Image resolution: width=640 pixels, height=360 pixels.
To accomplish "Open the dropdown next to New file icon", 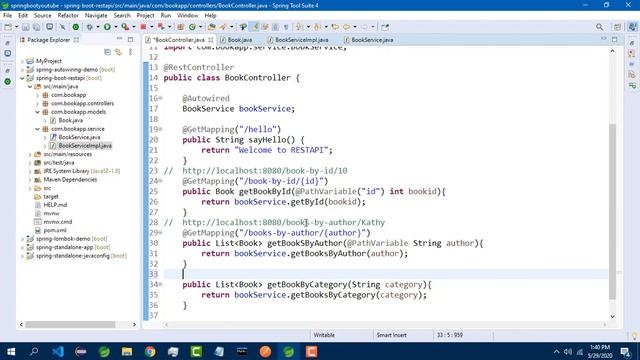I will pyautogui.click(x=16, y=27).
